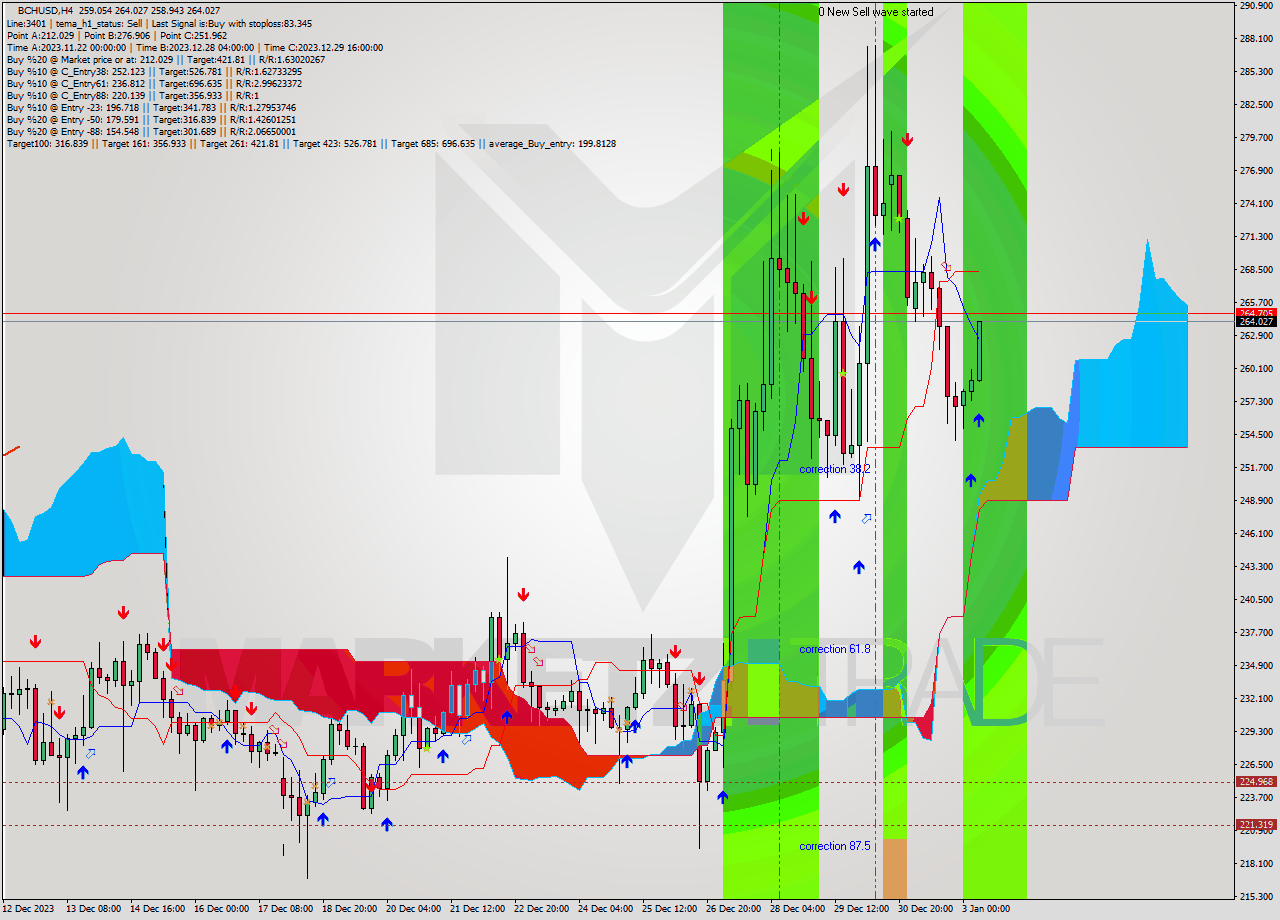Viewport: 1280px width, 920px height.
Task: Select the 215.30 price axis label
Action: click(1256, 896)
